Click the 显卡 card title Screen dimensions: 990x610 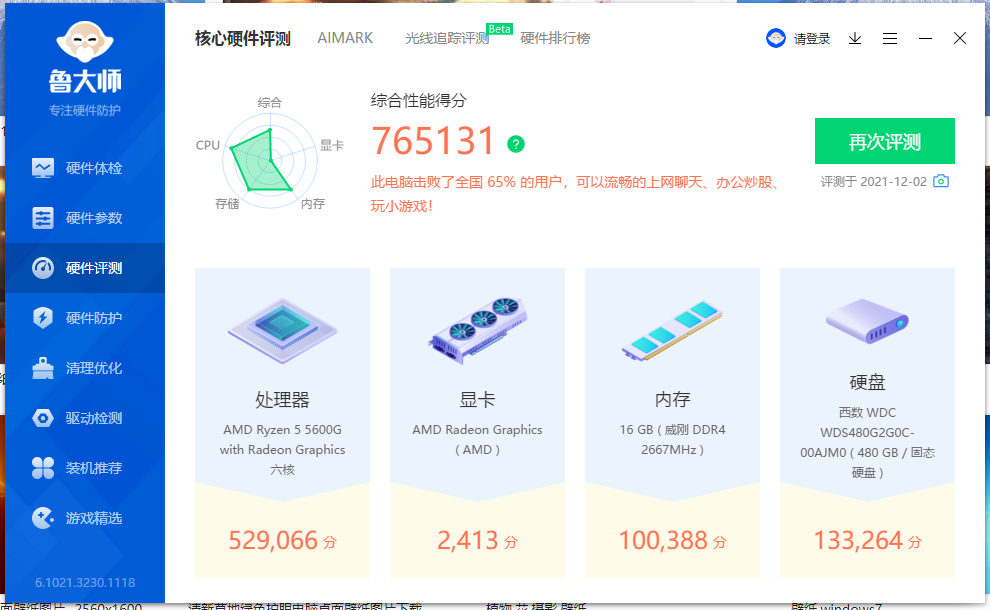477,400
